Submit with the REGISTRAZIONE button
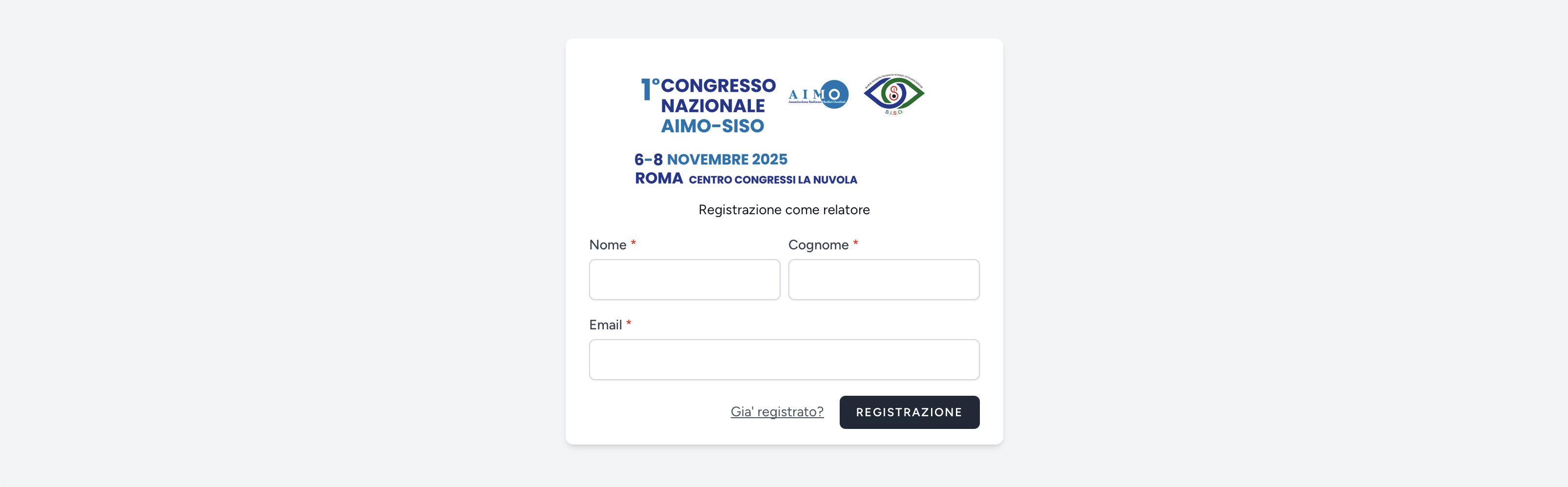 click(910, 412)
